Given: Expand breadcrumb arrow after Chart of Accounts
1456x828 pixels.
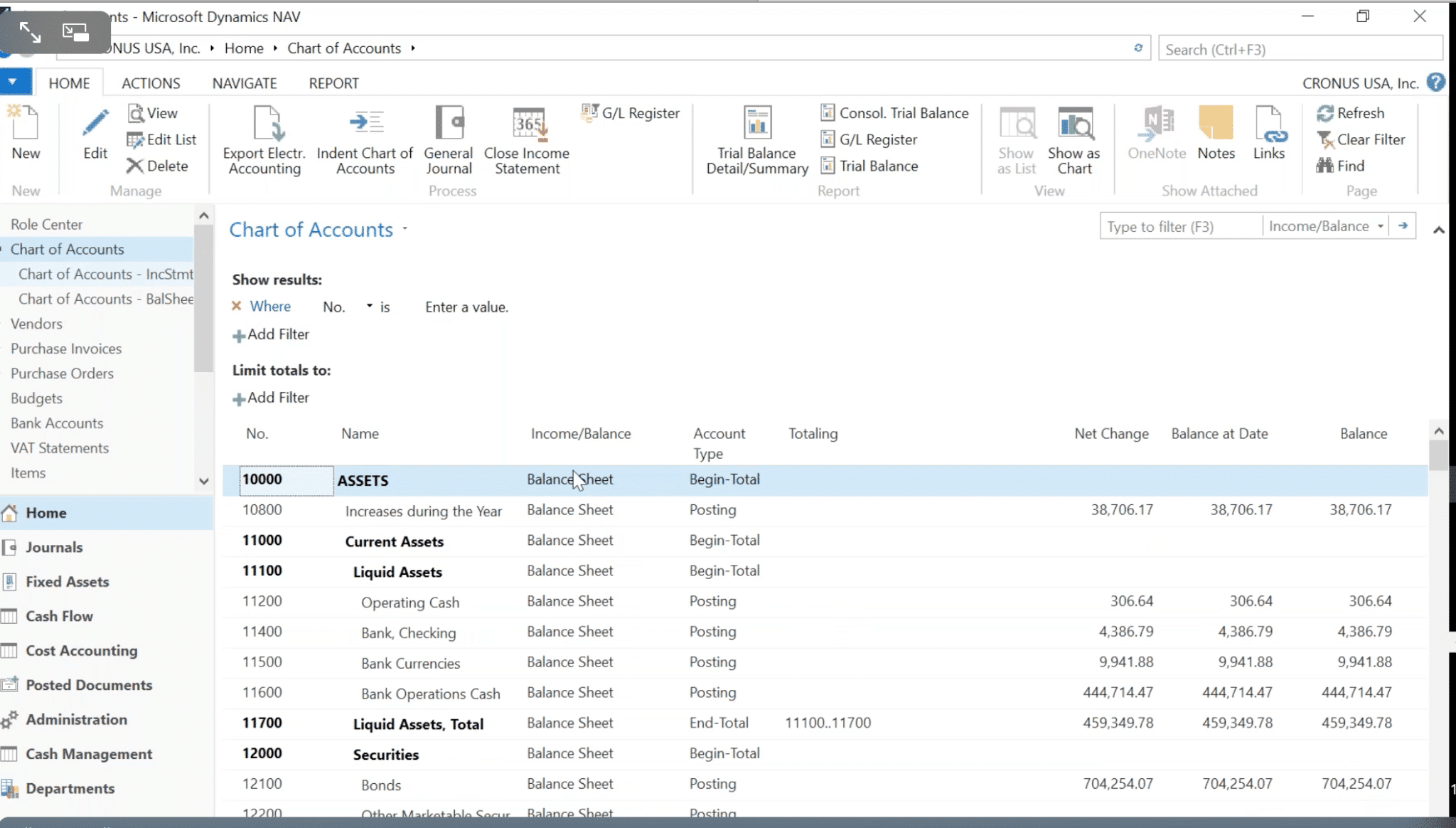Looking at the screenshot, I should tap(413, 48).
